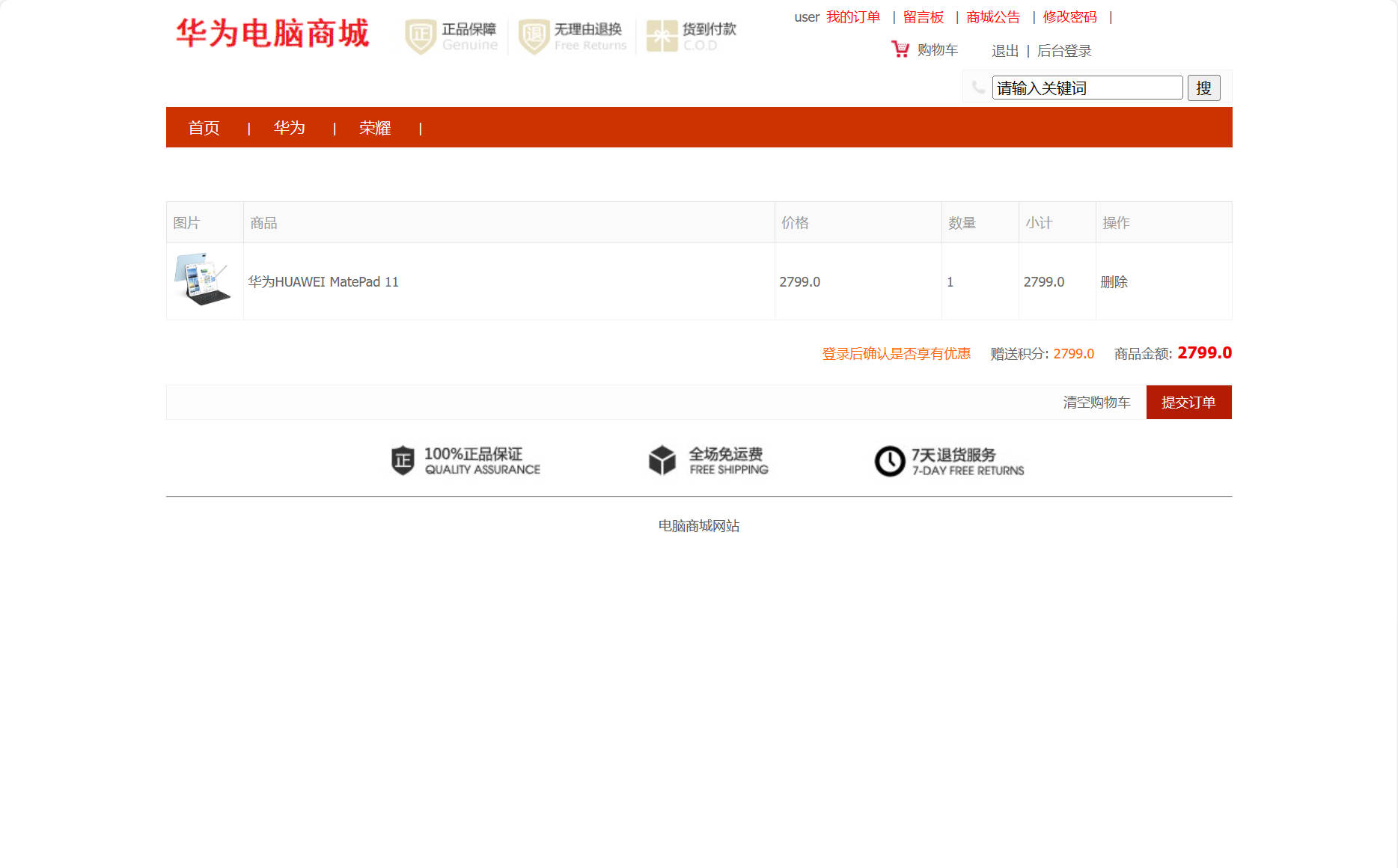This screenshot has width=1398, height=868.
Task: Open 我的订单 my orders page
Action: 853,16
